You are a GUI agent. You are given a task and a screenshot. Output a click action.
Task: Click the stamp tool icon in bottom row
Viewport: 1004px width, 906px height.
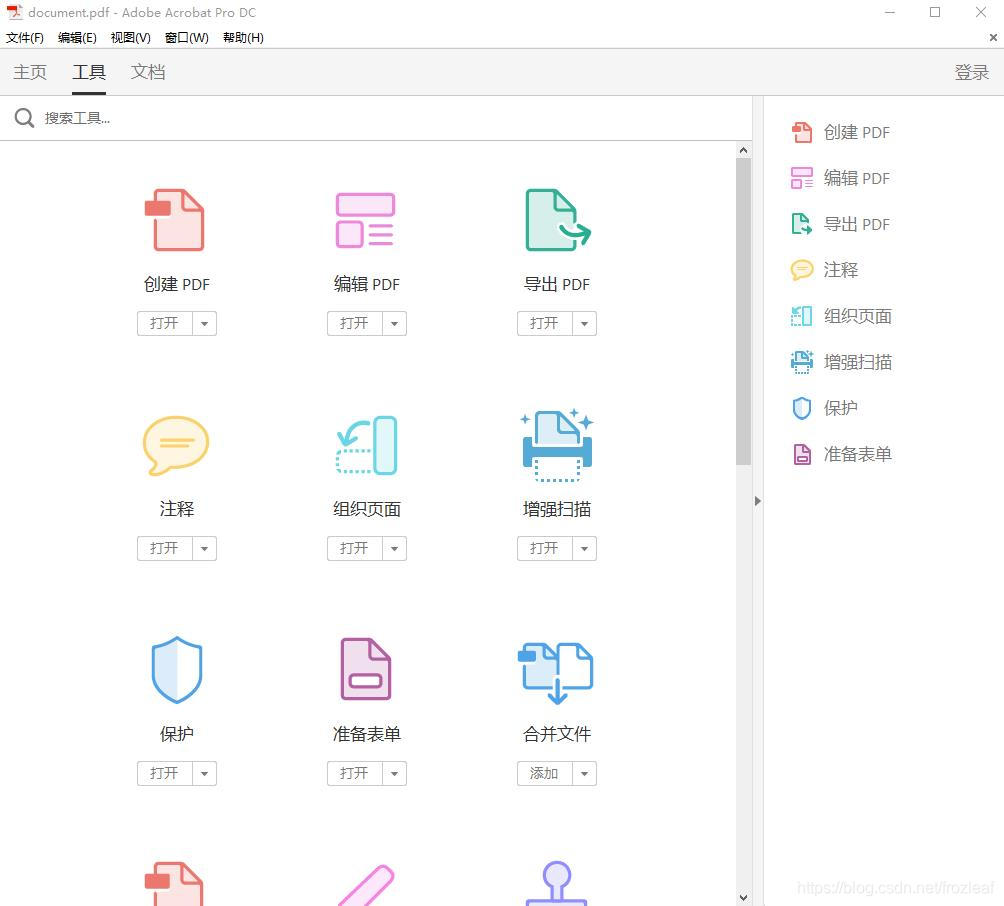pyautogui.click(x=556, y=883)
